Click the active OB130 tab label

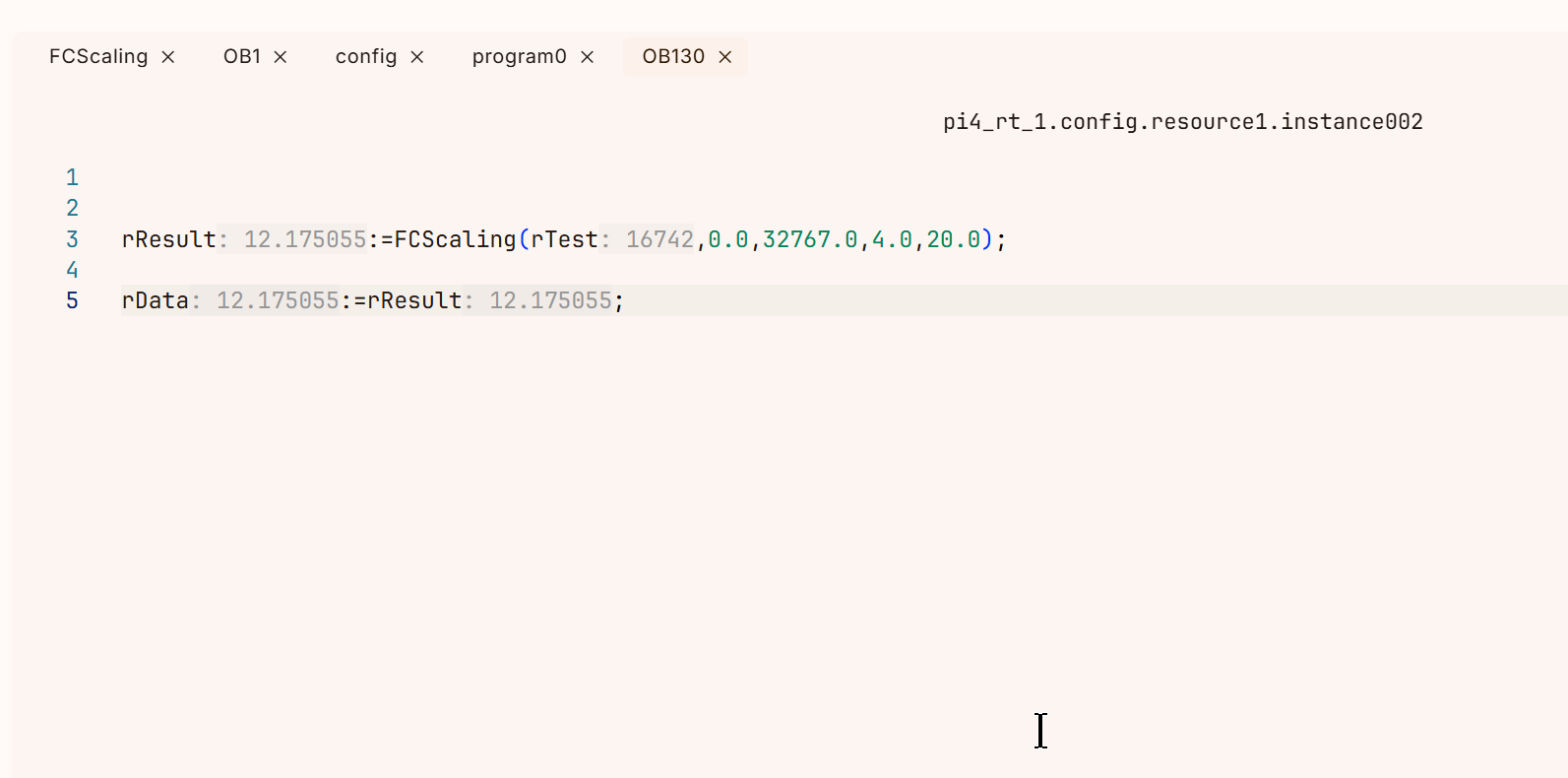tap(673, 57)
